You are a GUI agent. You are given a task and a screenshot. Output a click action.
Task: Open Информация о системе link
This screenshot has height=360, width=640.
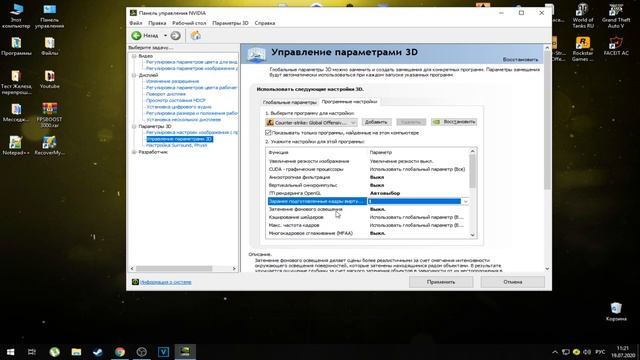click(166, 282)
